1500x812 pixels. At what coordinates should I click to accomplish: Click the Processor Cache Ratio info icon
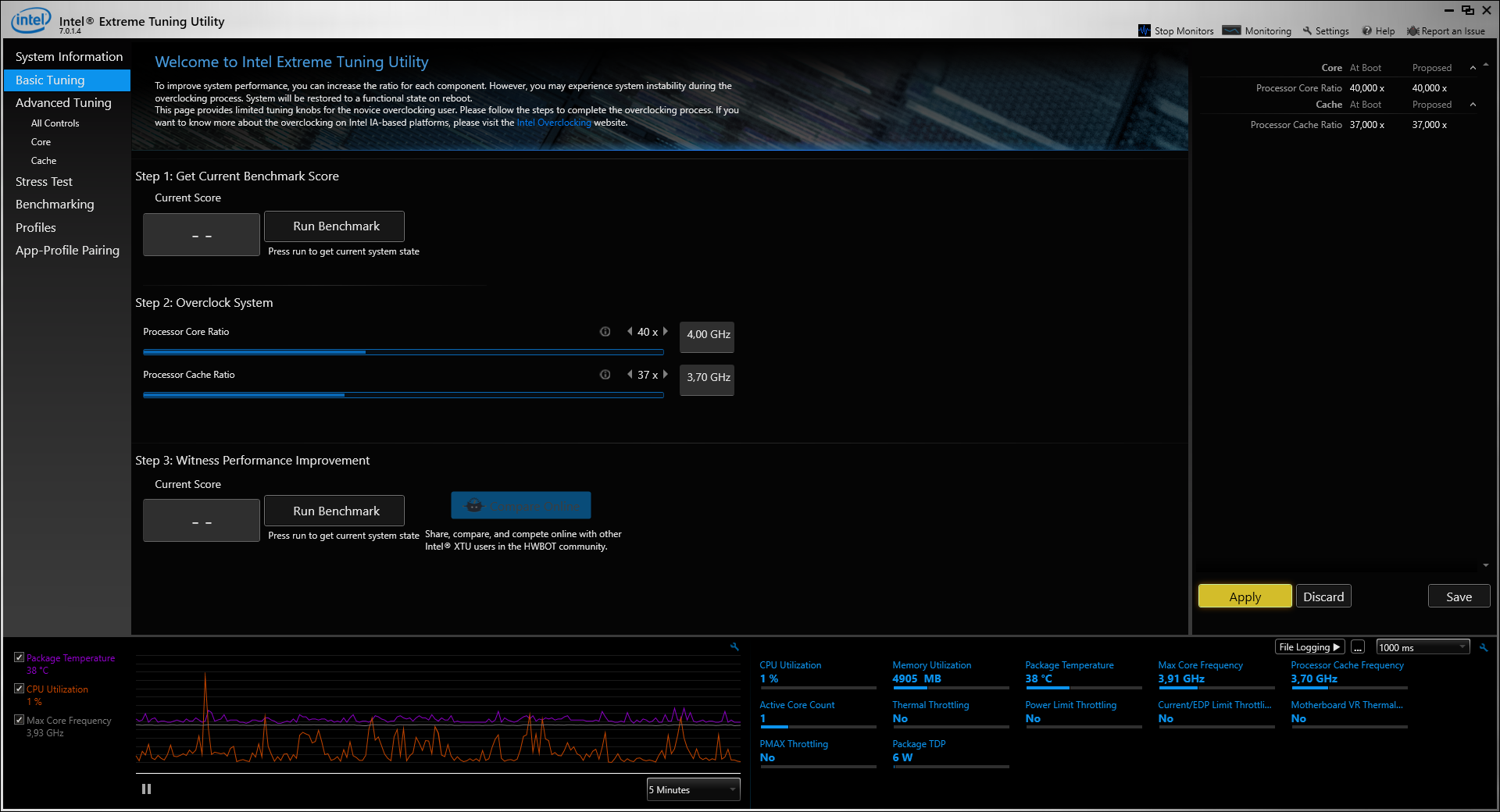[605, 375]
